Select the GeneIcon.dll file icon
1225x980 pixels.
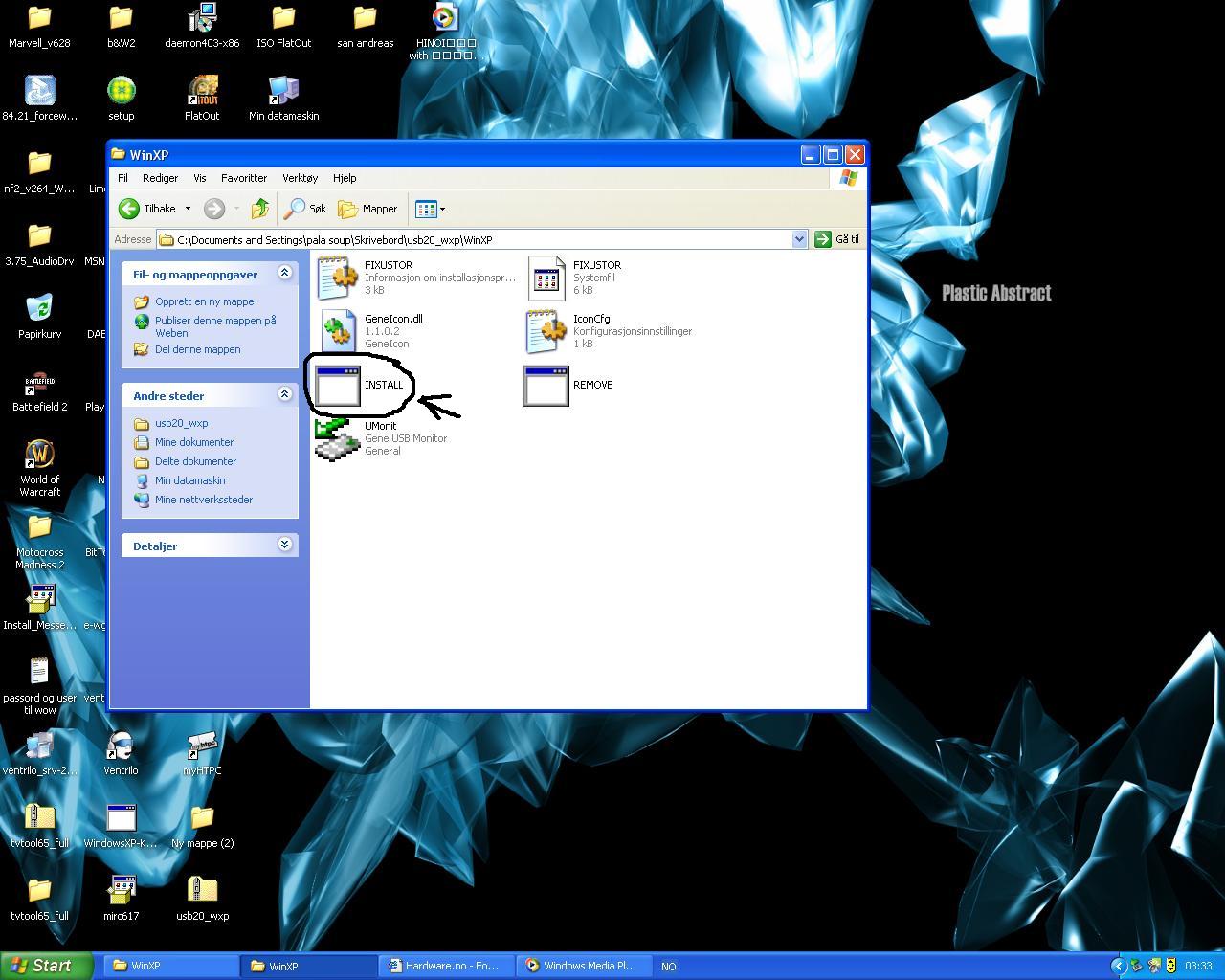[338, 331]
